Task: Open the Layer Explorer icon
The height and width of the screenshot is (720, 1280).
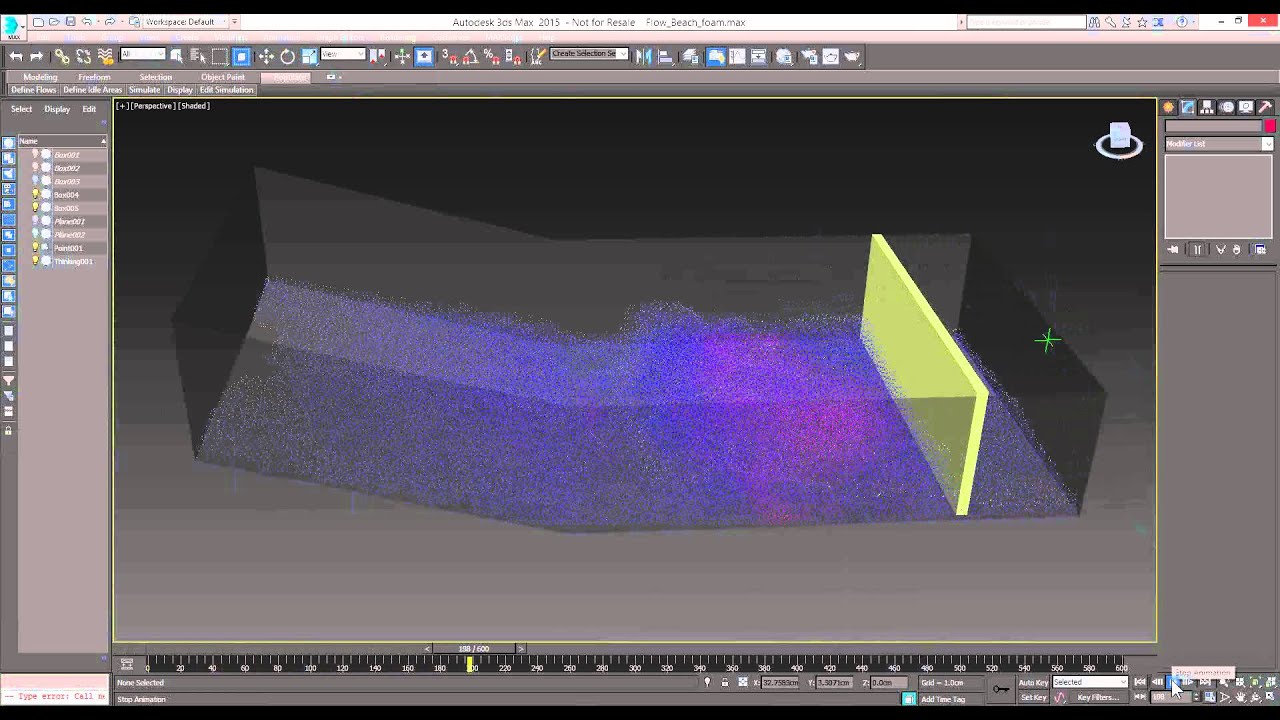Action: (x=691, y=57)
